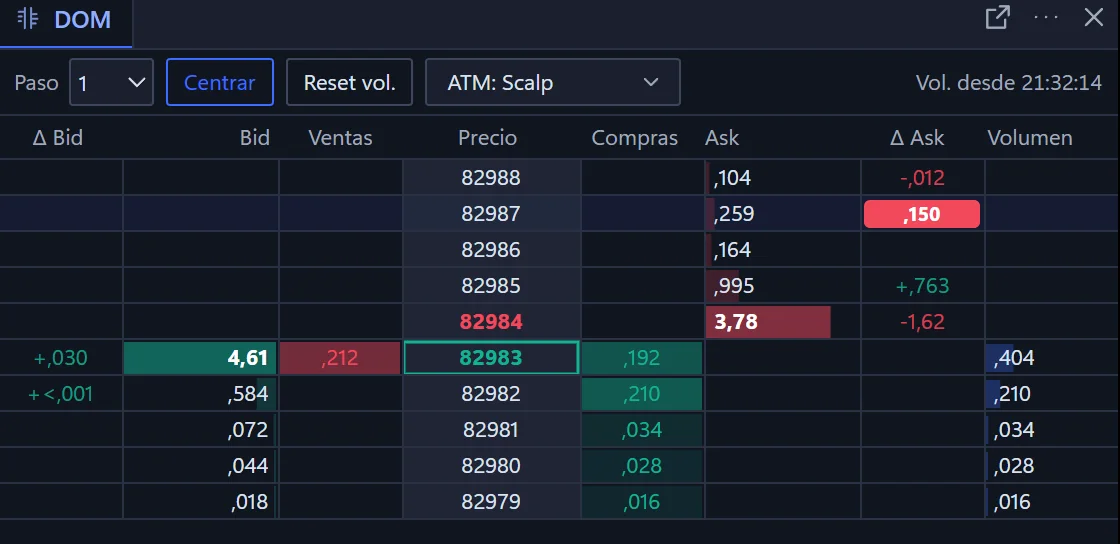The width and height of the screenshot is (1120, 544).
Task: Click the Centrar button
Action: pyautogui.click(x=220, y=82)
